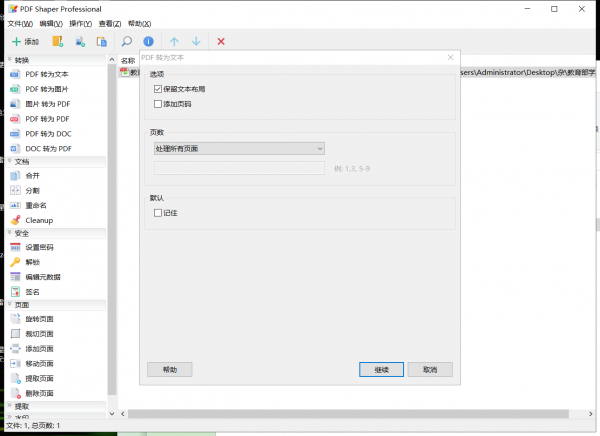Click the 添加 (Add) file button
This screenshot has height=436, width=600.
[x=25, y=42]
